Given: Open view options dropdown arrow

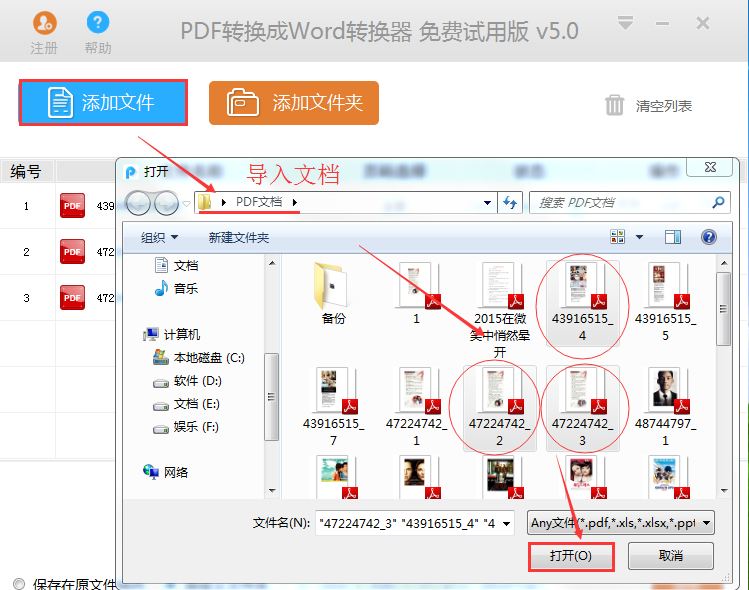Looking at the screenshot, I should 639,236.
